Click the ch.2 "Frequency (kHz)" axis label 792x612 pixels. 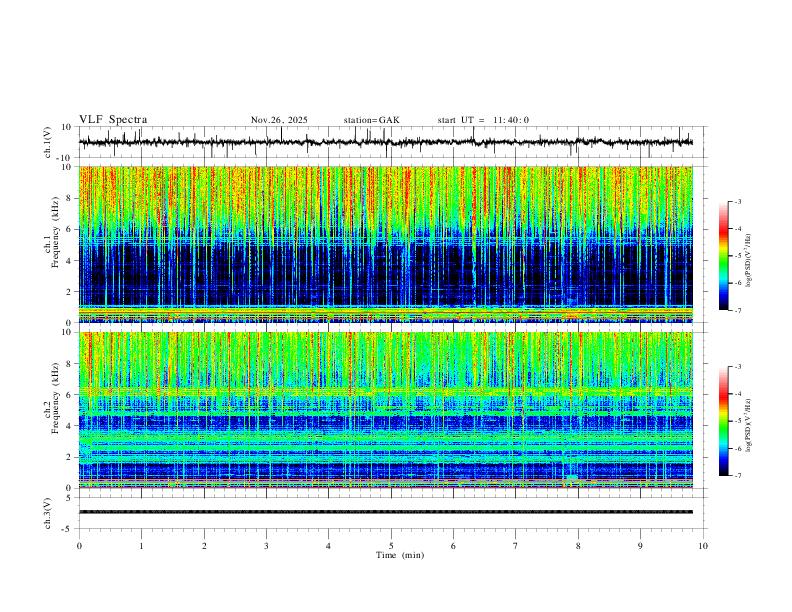click(x=55, y=397)
